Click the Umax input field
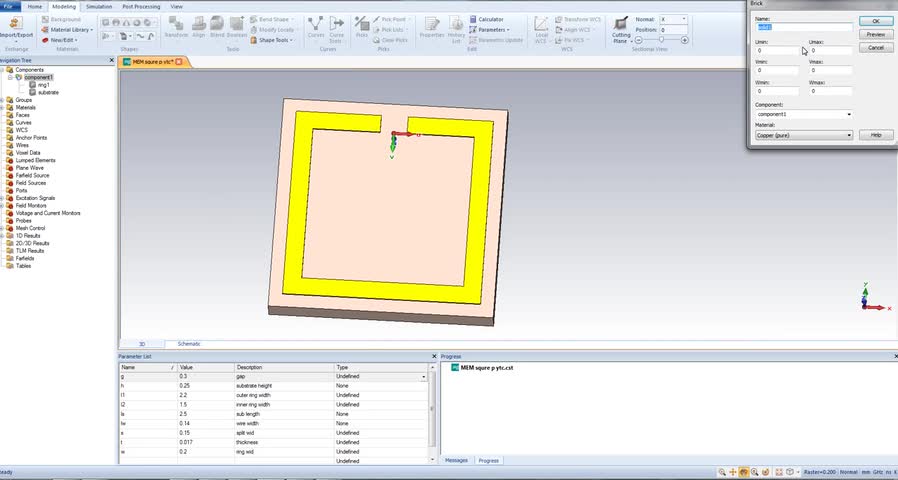Viewport: 898px width, 480px height. pyautogui.click(x=831, y=50)
